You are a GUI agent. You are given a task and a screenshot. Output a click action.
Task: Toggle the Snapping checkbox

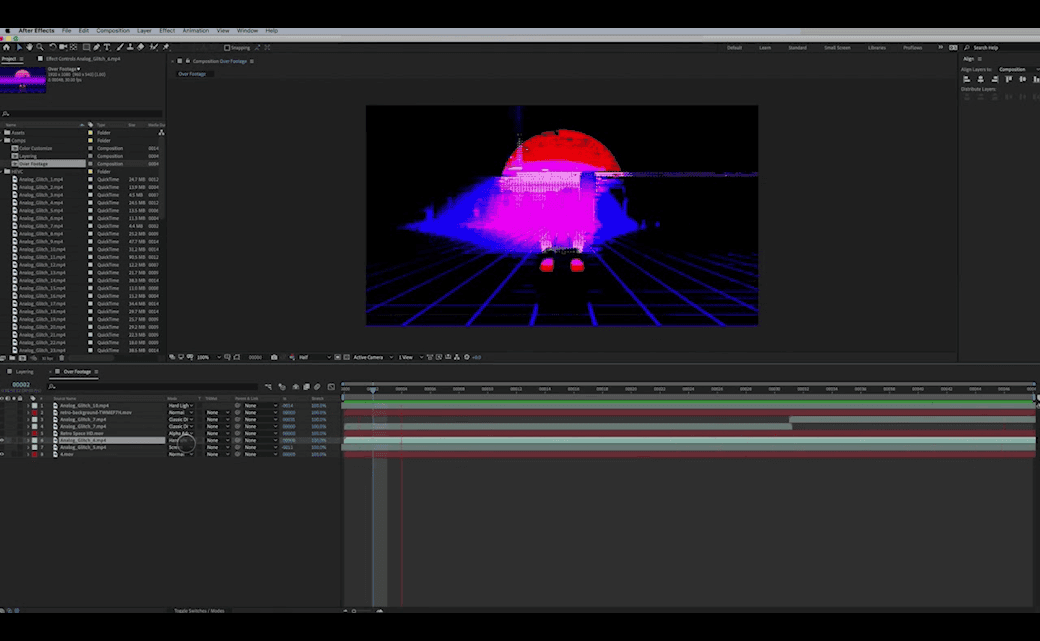227,48
